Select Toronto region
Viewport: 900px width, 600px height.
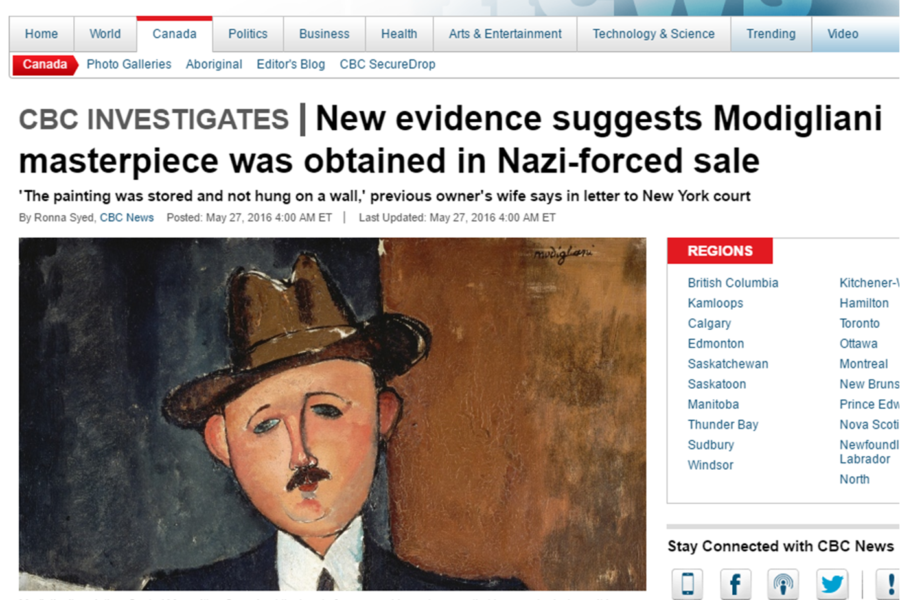point(859,323)
